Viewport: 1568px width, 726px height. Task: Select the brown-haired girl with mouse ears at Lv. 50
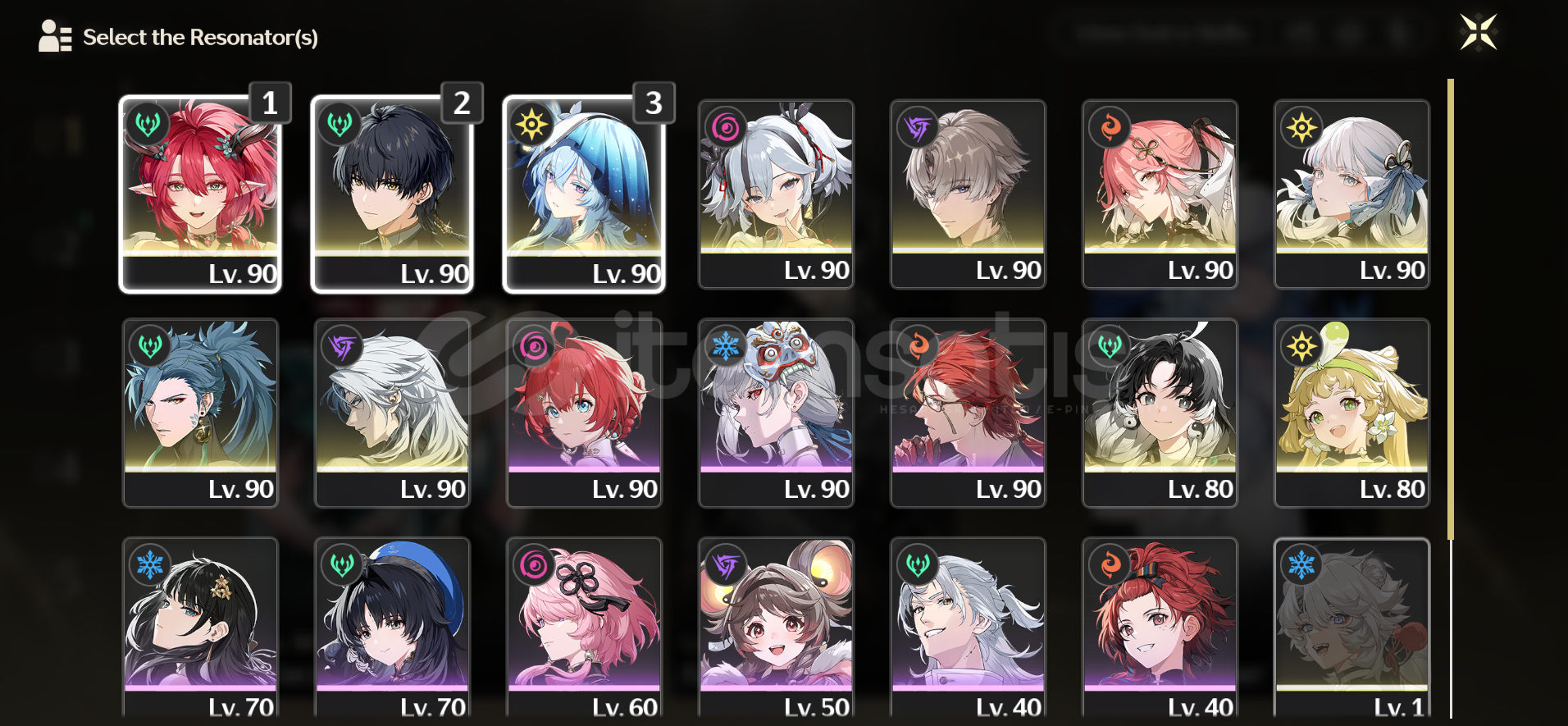click(776, 628)
